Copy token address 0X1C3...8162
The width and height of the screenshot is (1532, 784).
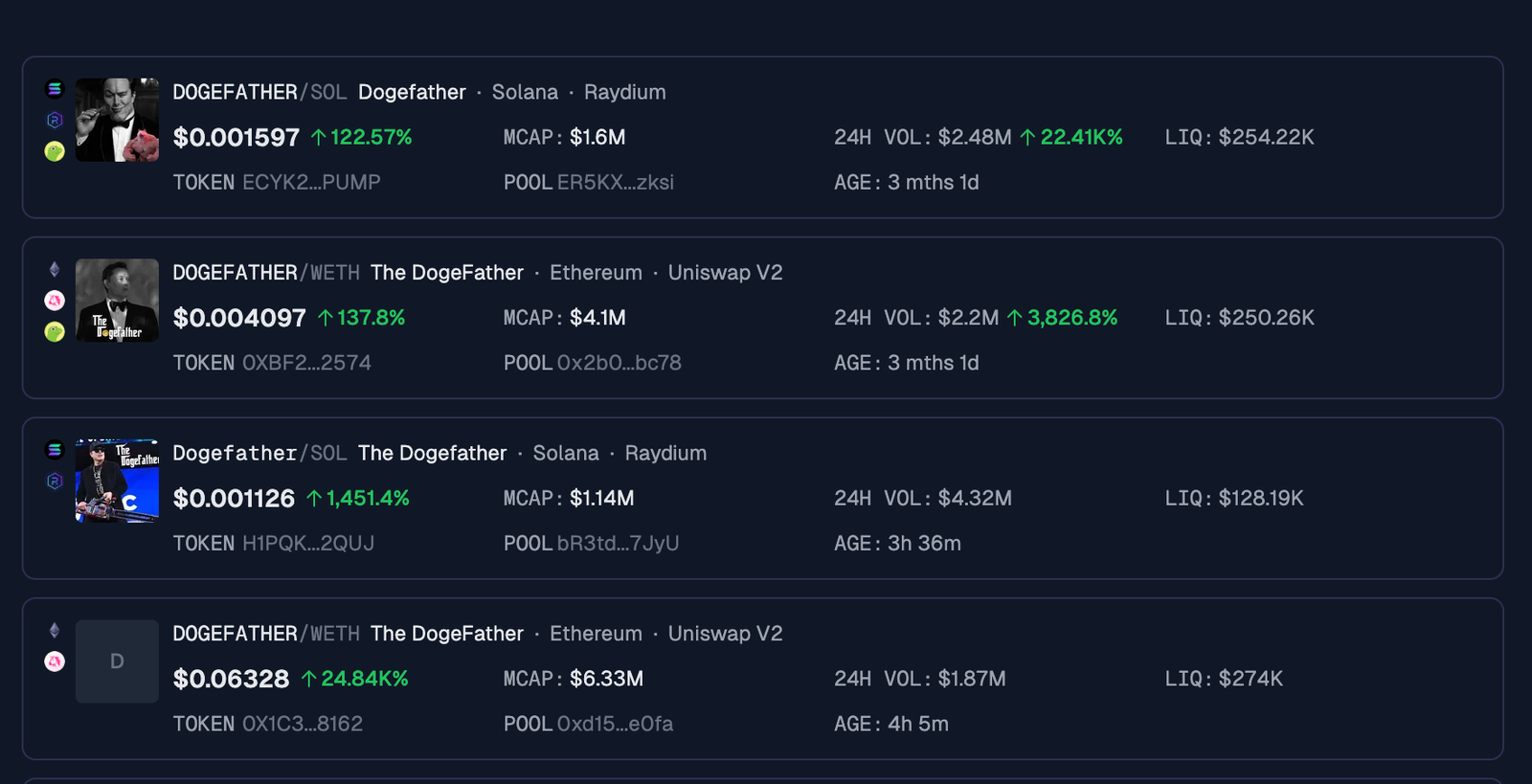tap(303, 724)
